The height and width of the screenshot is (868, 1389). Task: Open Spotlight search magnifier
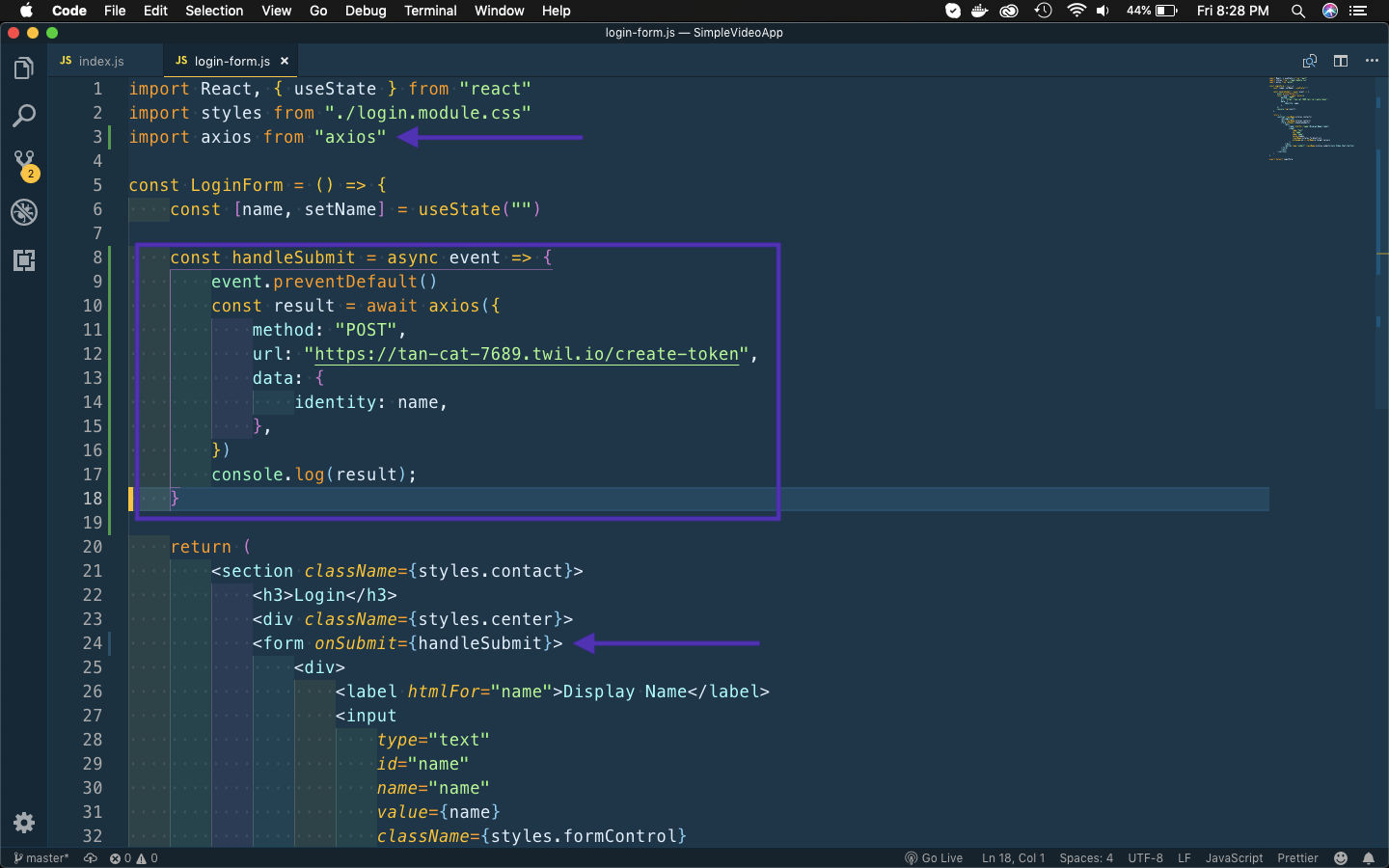click(1298, 11)
